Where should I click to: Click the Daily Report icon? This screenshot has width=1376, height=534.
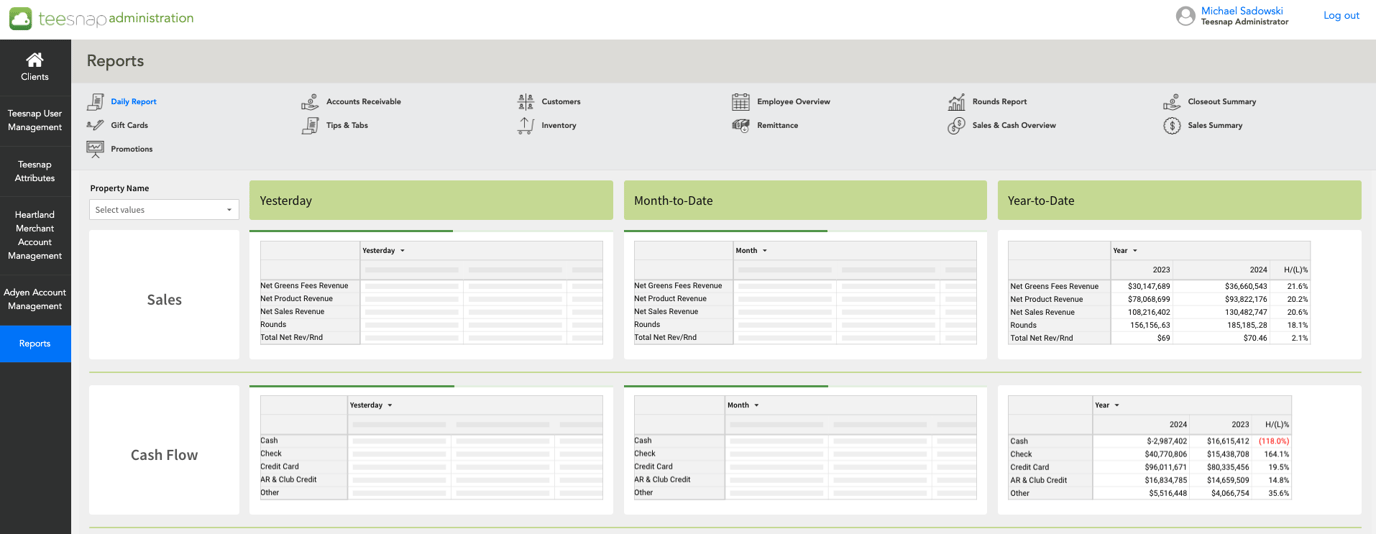click(95, 102)
